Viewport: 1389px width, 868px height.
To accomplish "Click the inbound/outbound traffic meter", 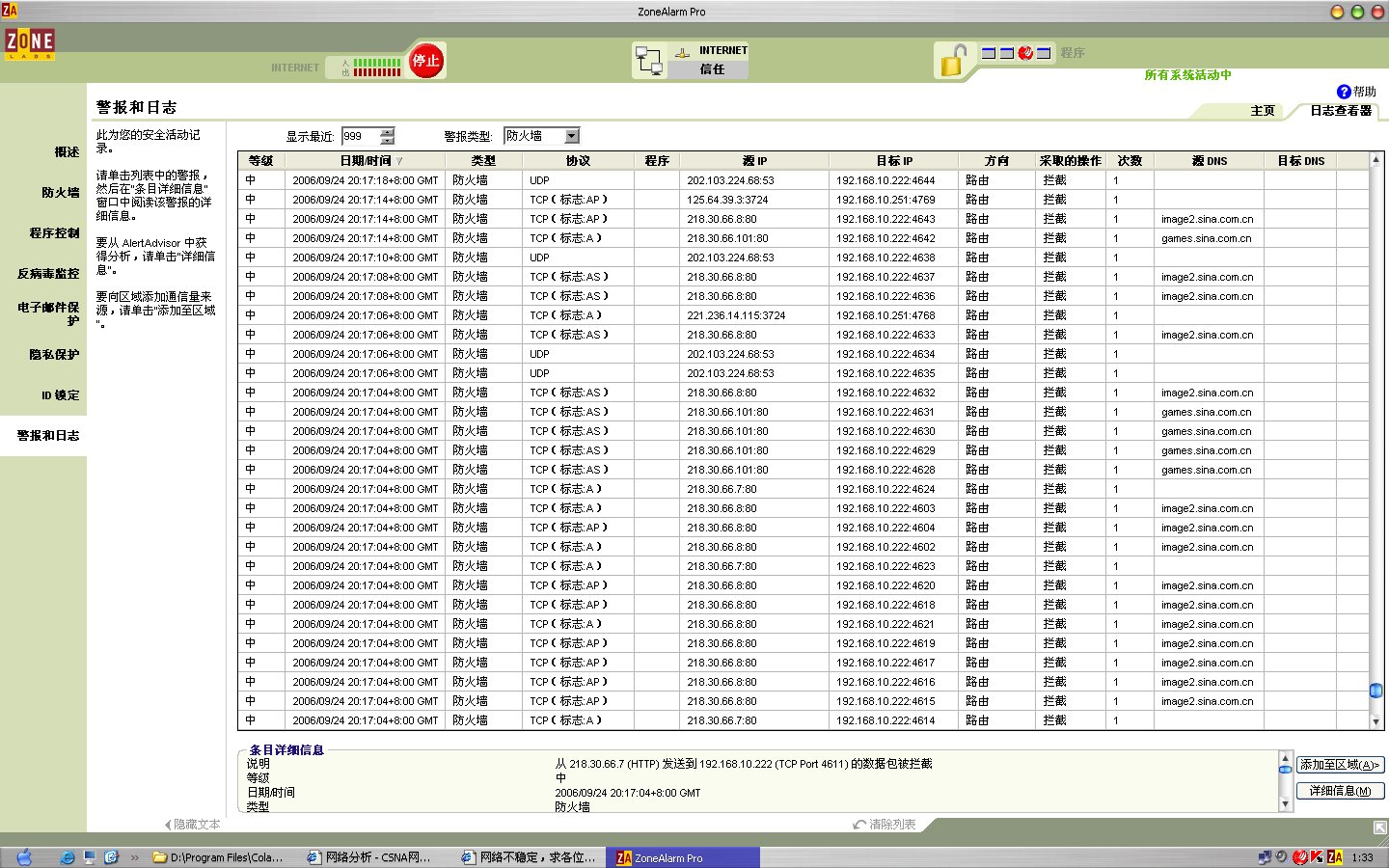I will point(376,67).
